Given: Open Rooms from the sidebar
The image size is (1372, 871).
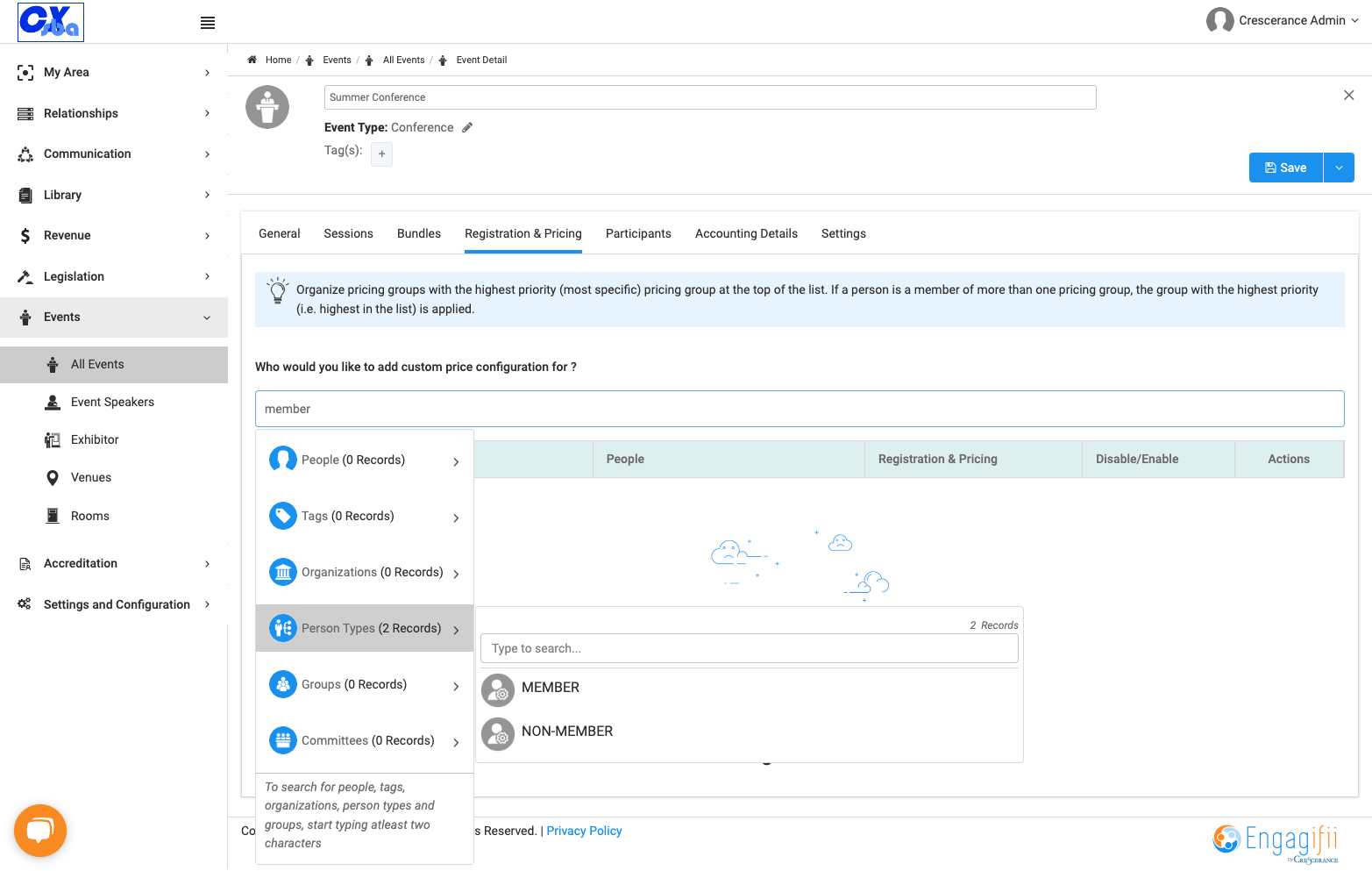Looking at the screenshot, I should [90, 516].
